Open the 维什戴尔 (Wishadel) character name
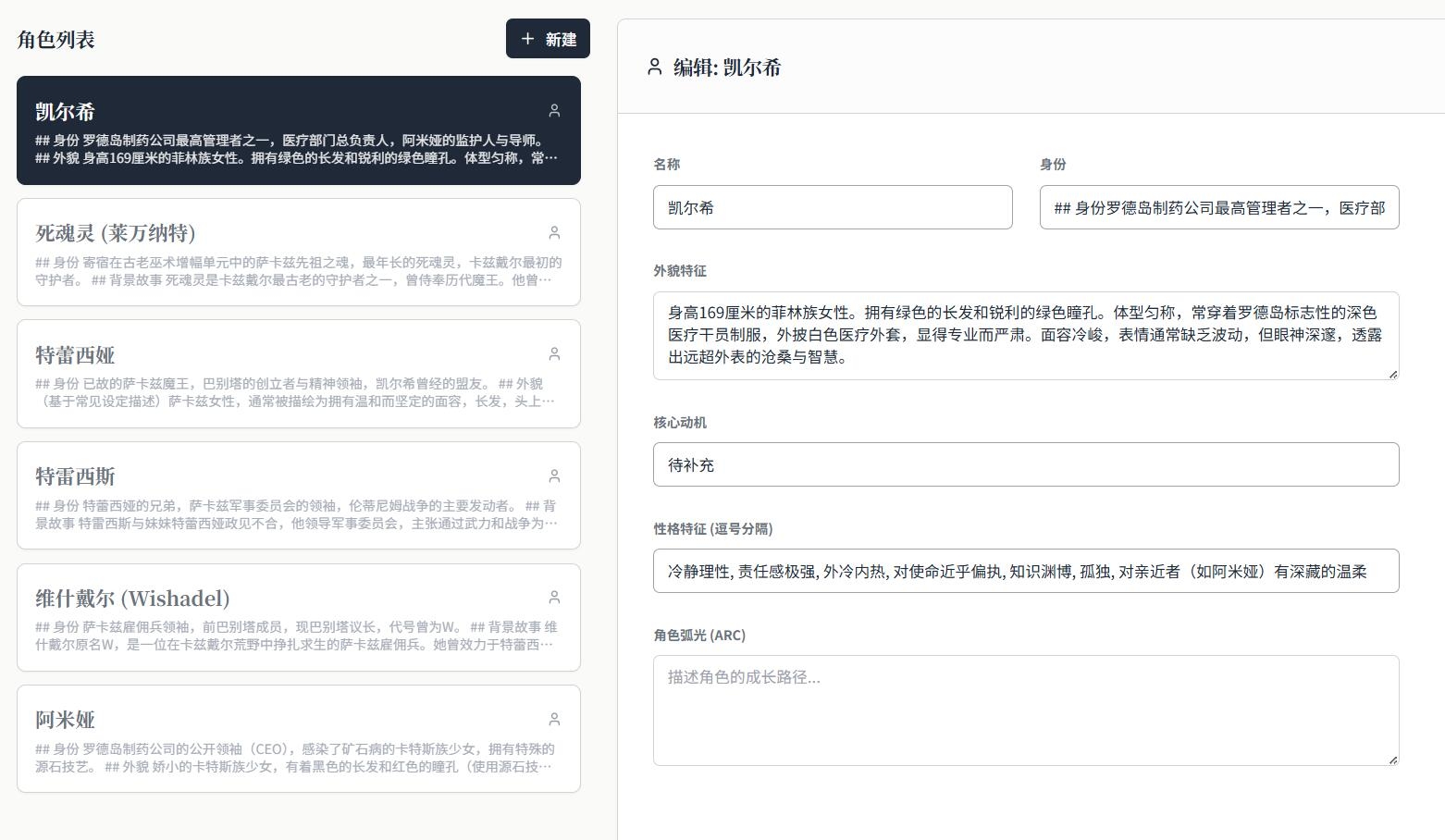The height and width of the screenshot is (840, 1445). pos(132,599)
